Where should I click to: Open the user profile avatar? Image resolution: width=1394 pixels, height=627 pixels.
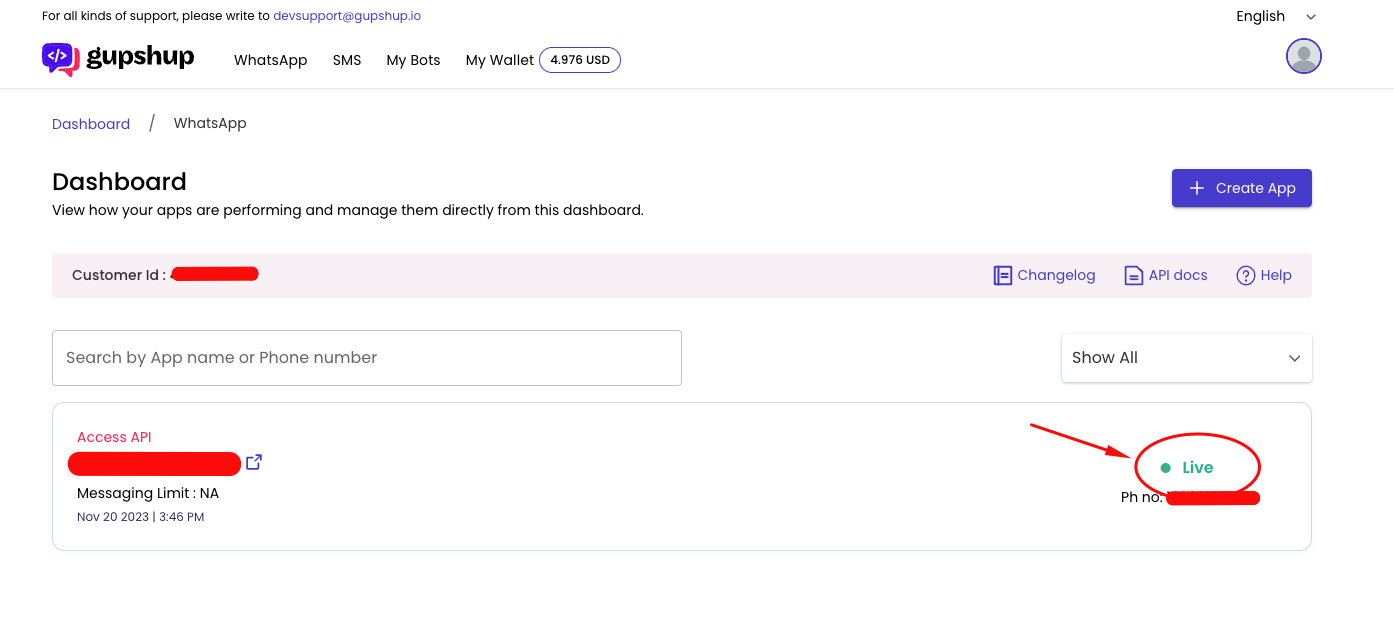tap(1304, 56)
